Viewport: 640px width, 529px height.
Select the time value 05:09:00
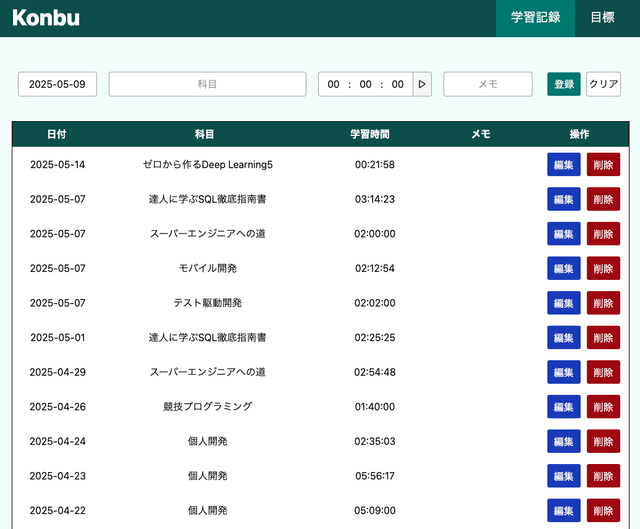tap(375, 510)
